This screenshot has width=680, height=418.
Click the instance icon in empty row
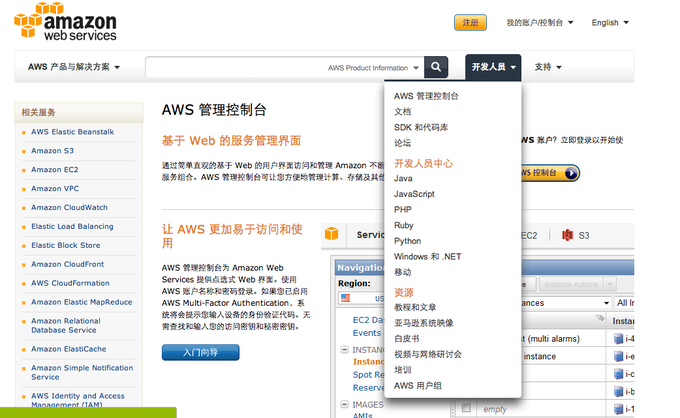tap(618, 408)
